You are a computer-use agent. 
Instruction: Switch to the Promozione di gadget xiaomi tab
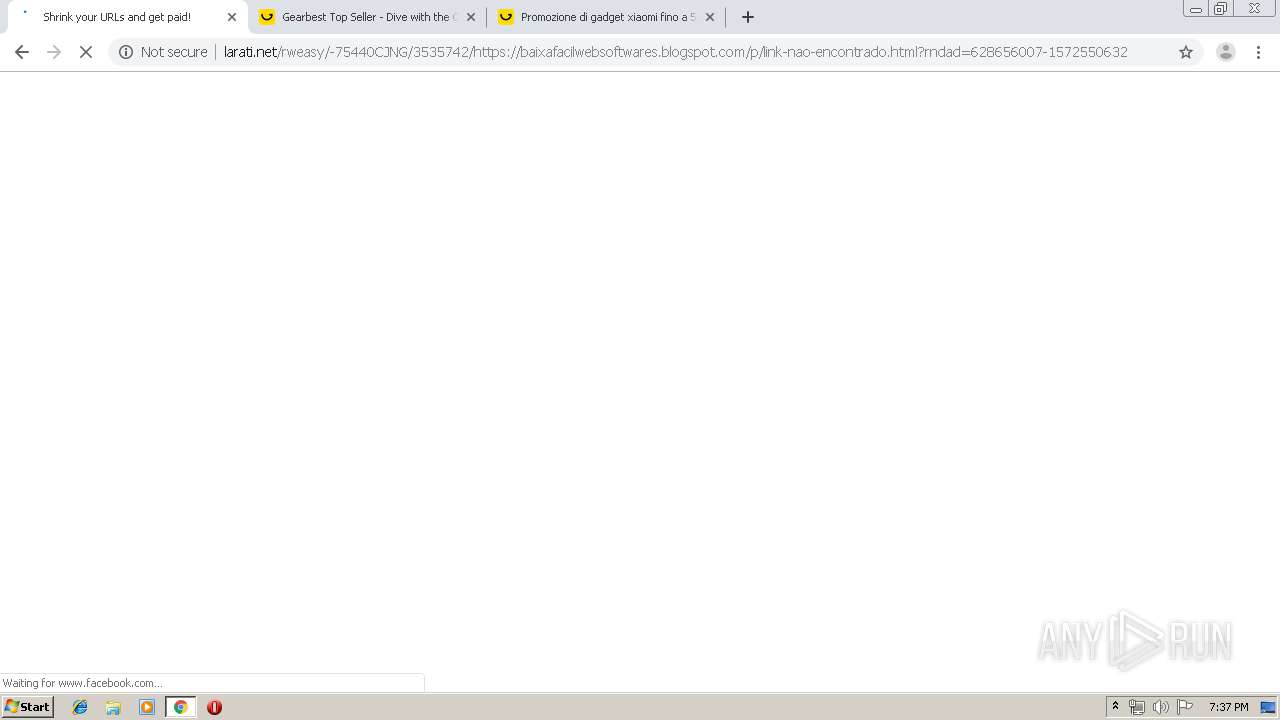click(x=607, y=17)
